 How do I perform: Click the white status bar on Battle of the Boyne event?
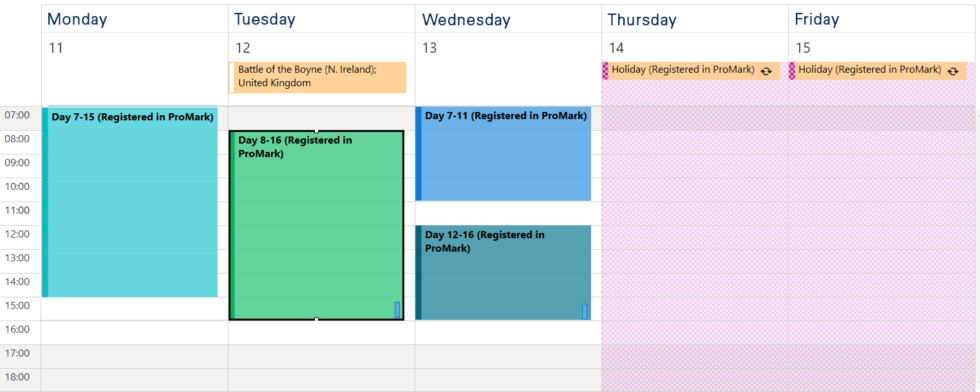coord(232,78)
